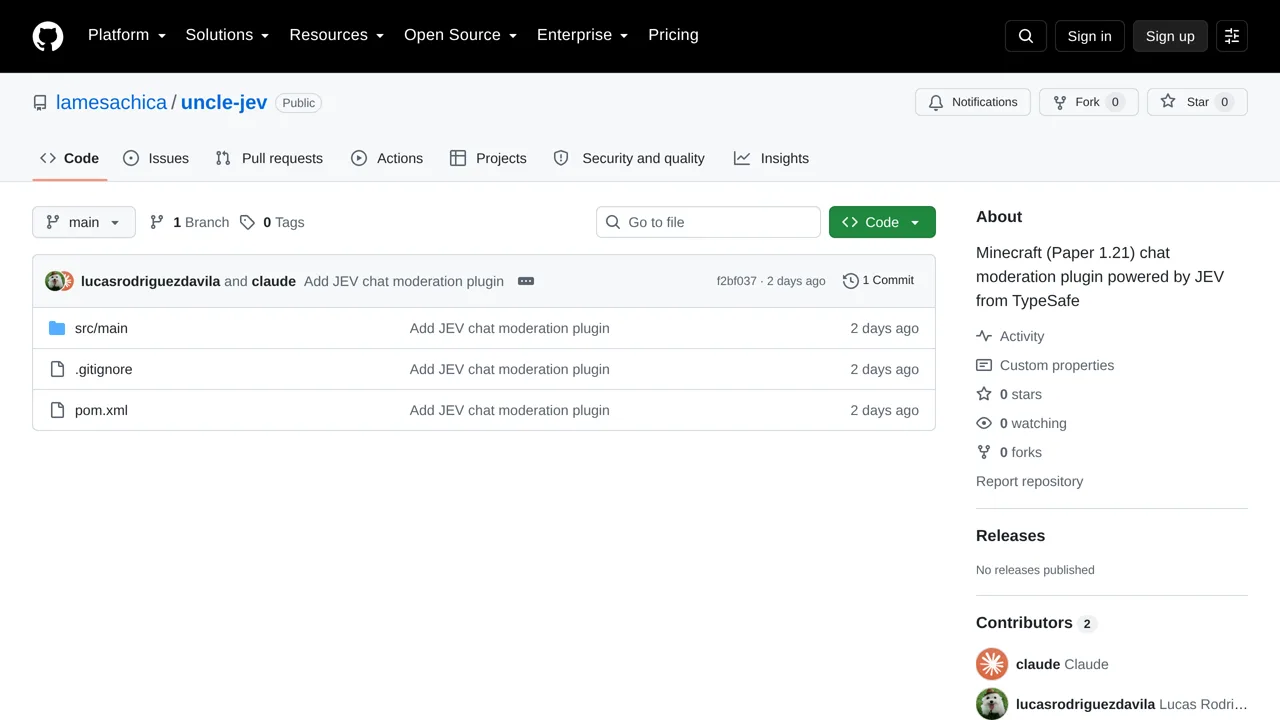1280x720 pixels.
Task: Click the Sign in button
Action: coord(1089,36)
